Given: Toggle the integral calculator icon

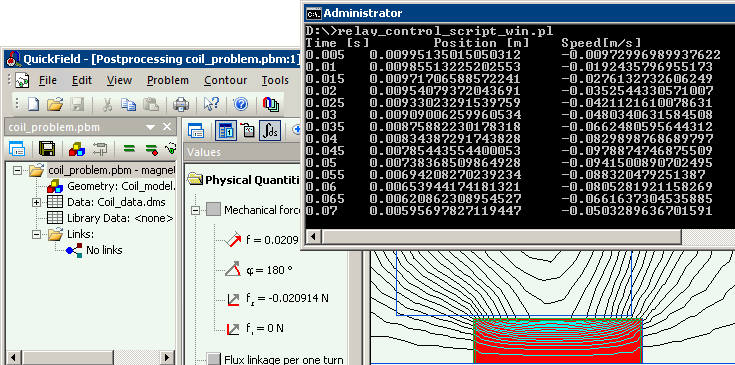Looking at the screenshot, I should tap(270, 131).
